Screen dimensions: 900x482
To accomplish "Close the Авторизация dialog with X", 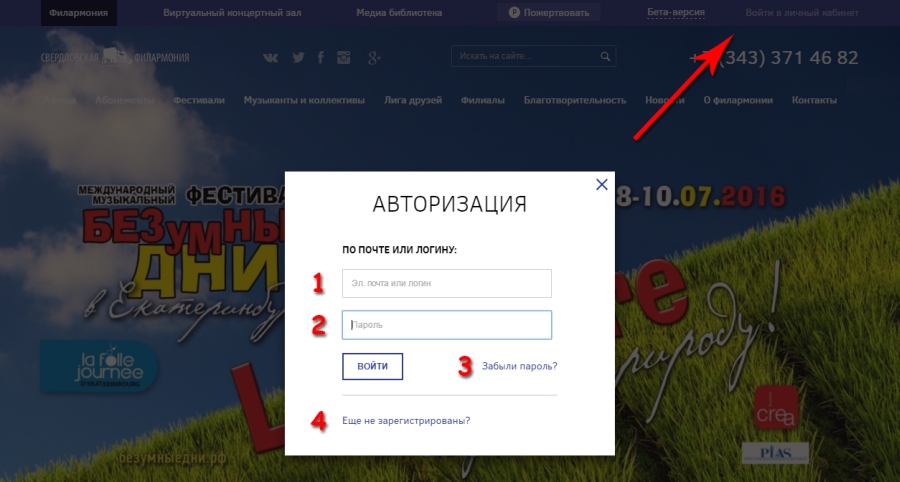I will tap(602, 184).
